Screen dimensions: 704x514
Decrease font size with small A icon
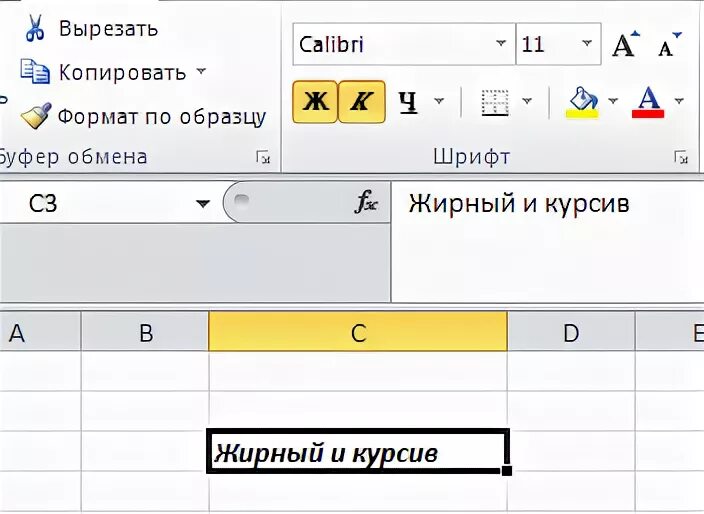669,44
